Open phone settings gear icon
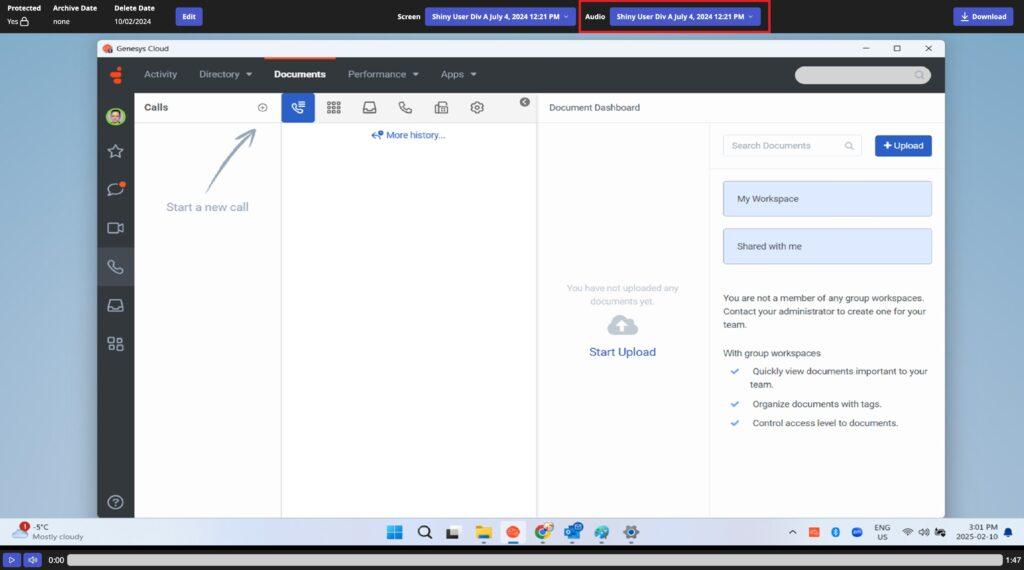1024x570 pixels. pyautogui.click(x=477, y=108)
